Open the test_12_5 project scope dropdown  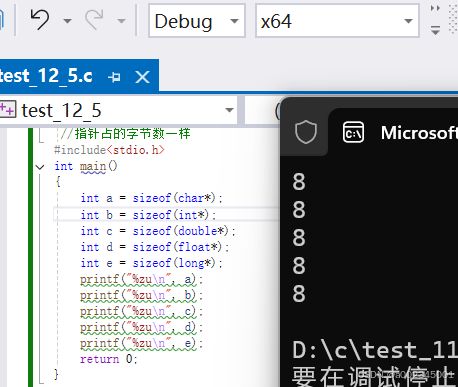click(x=118, y=110)
